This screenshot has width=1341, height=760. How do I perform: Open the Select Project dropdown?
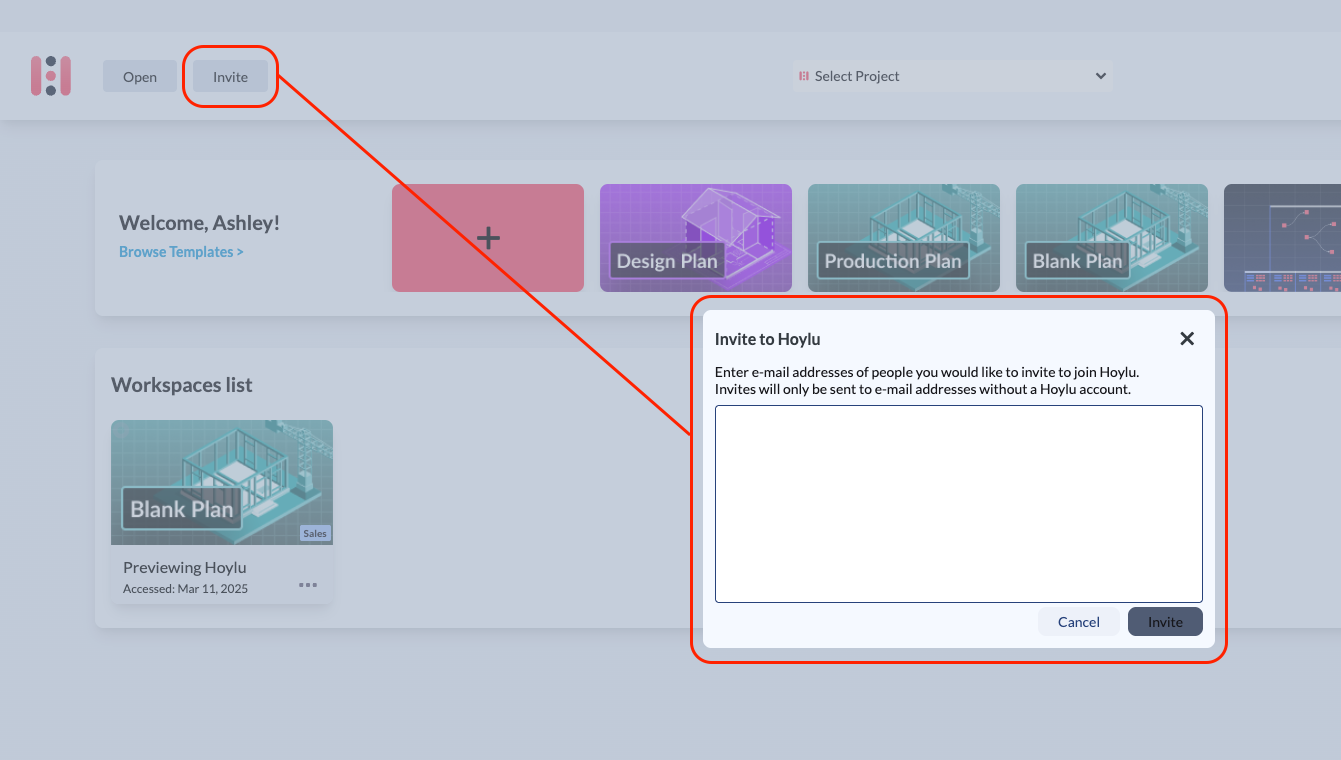click(x=953, y=76)
